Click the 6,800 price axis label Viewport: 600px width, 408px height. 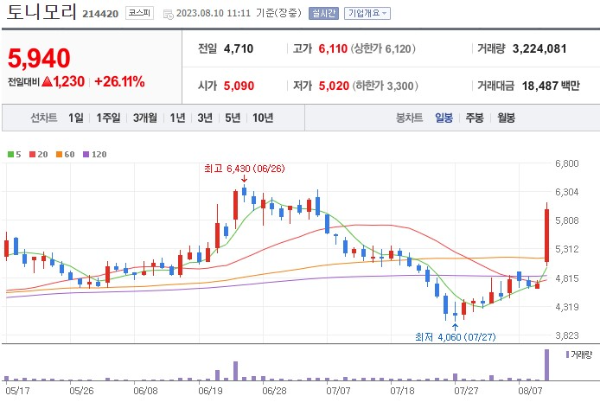tap(567, 164)
